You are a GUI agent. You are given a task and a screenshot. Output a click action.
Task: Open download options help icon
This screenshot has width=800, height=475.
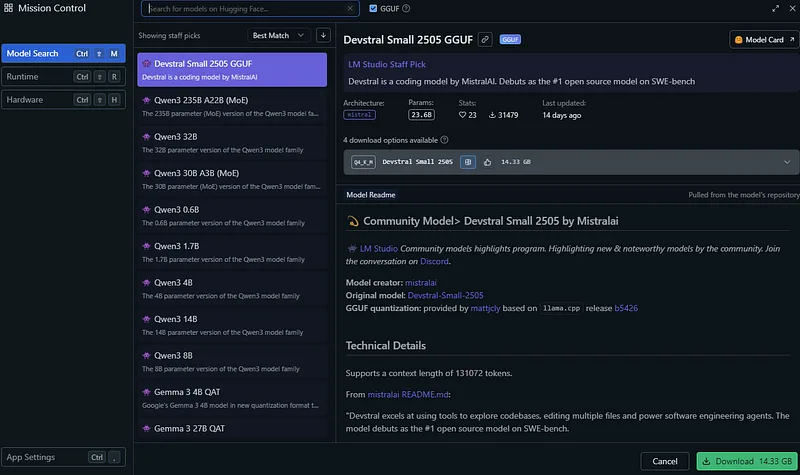tap(444, 140)
